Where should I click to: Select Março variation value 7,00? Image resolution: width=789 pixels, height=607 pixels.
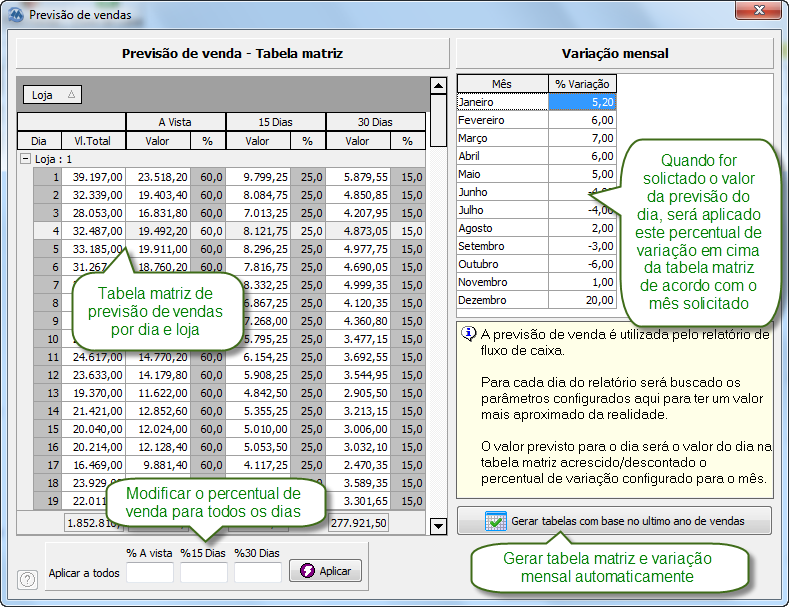[x=582, y=138]
